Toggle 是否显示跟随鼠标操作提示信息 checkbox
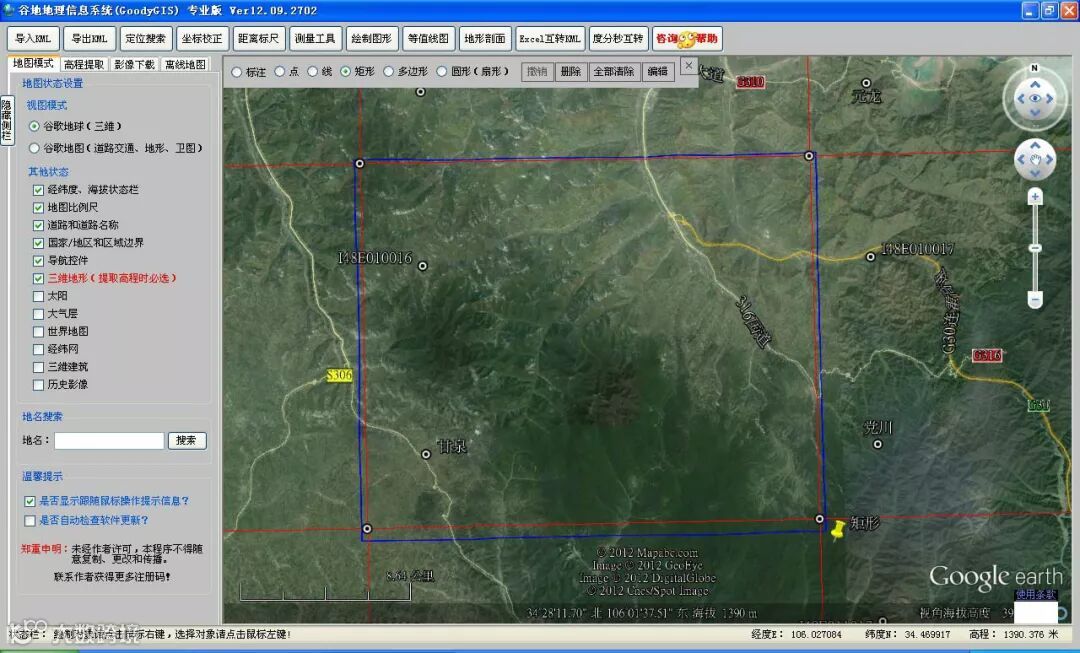 pos(30,501)
